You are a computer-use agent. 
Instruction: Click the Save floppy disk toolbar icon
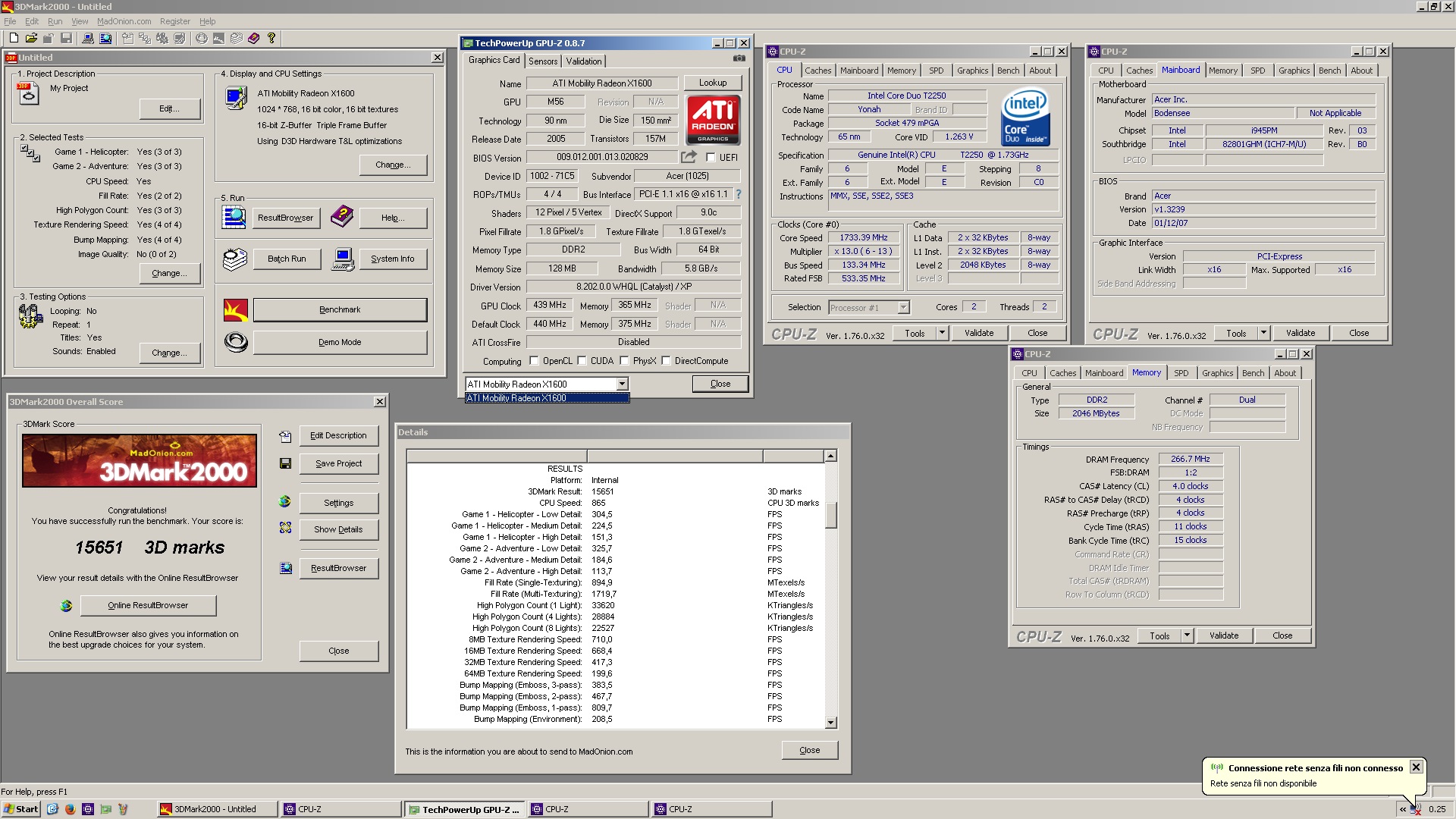(x=66, y=38)
